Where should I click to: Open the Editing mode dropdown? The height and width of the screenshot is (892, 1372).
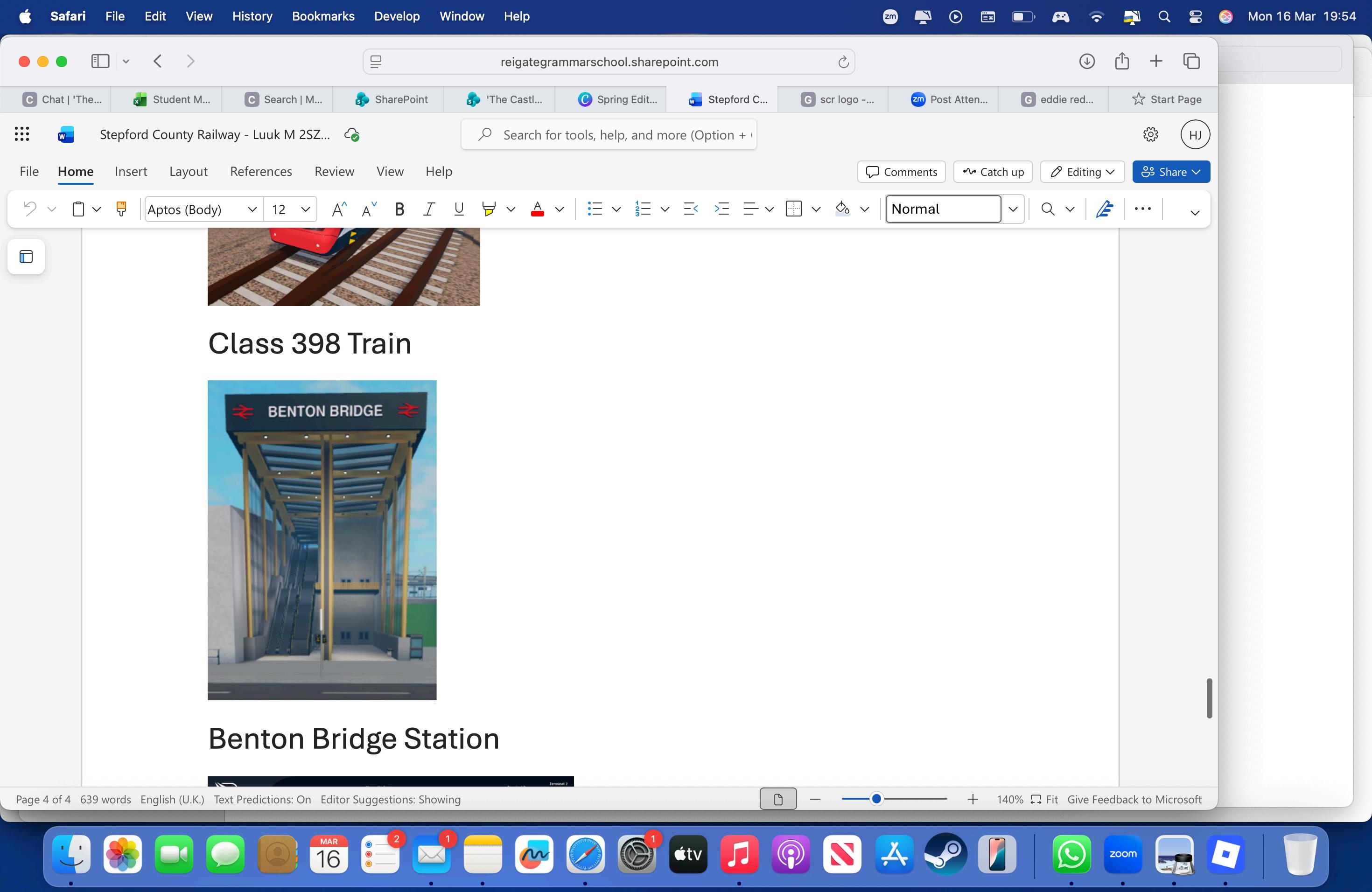pyautogui.click(x=1082, y=172)
